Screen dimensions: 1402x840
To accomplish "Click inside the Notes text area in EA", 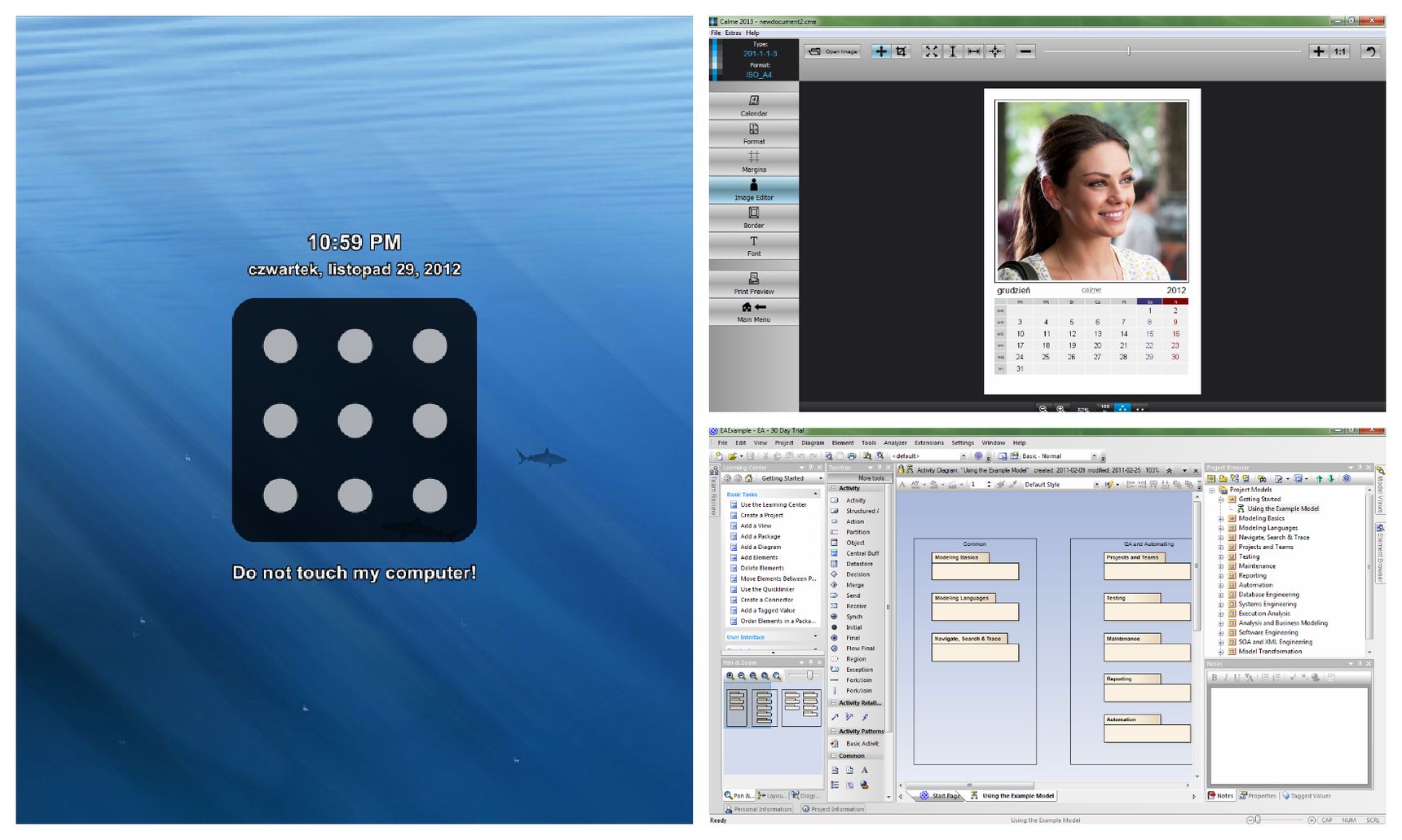I will pos(1288,736).
